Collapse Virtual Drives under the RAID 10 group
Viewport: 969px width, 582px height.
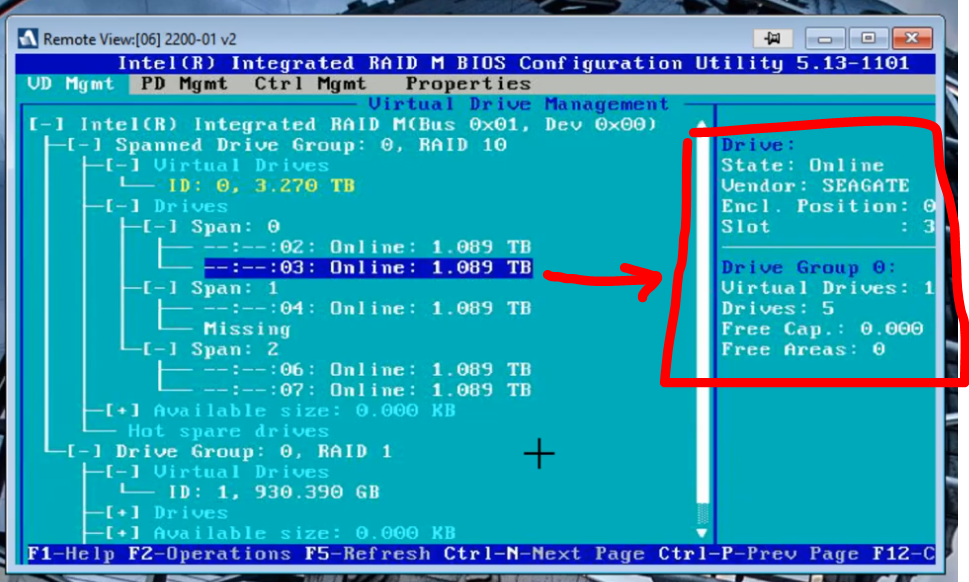(x=122, y=166)
